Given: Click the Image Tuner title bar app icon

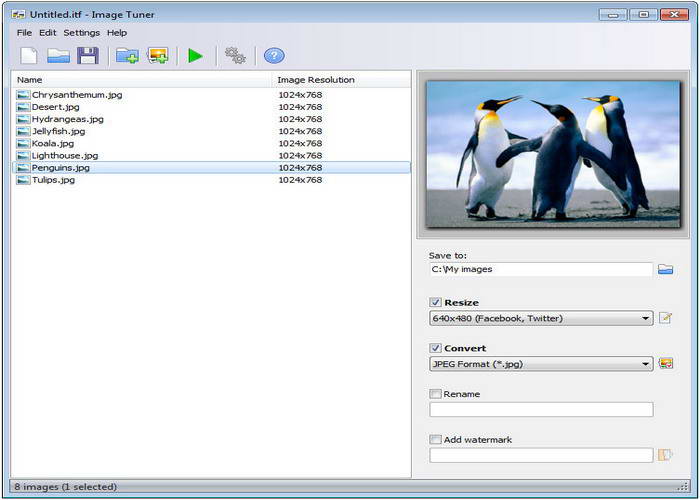Looking at the screenshot, I should tap(18, 15).
